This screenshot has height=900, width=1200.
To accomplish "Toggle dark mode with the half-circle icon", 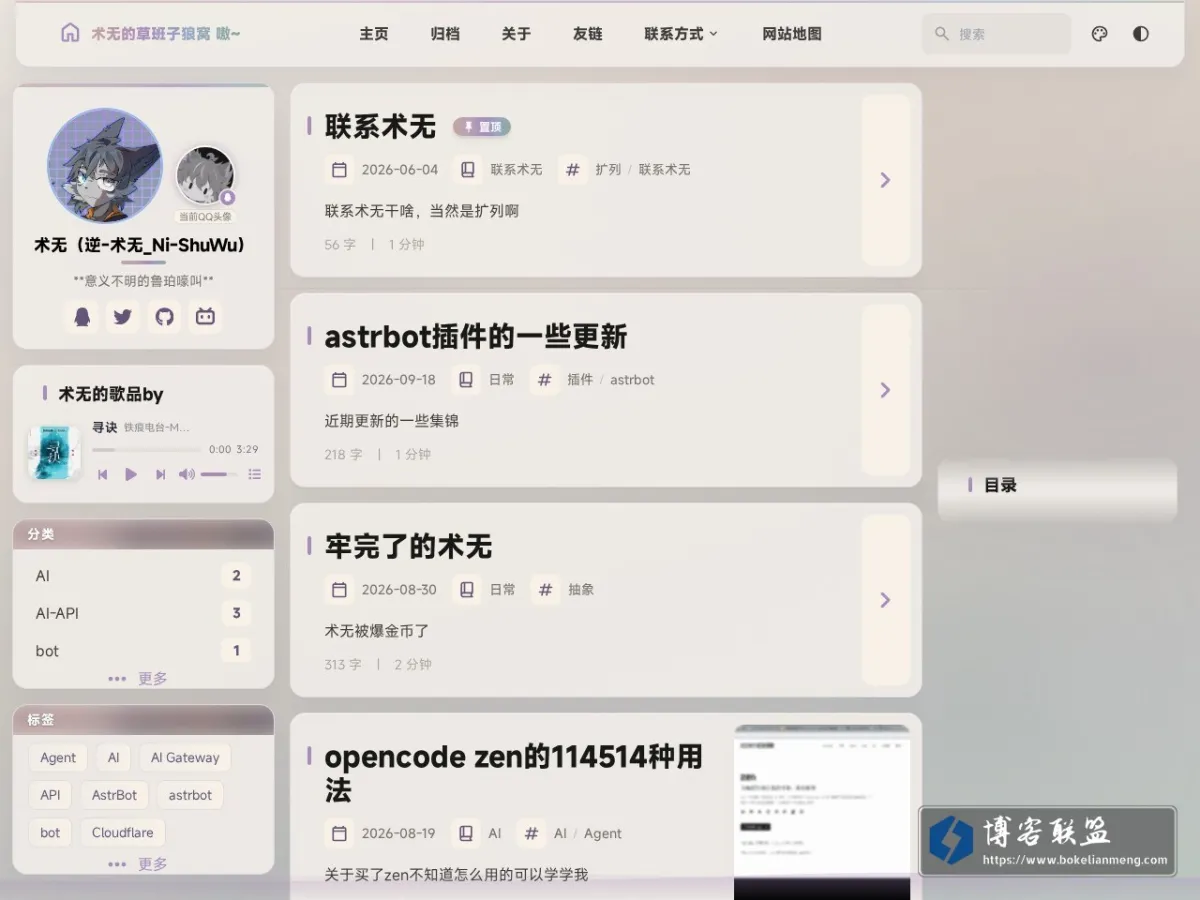I will pyautogui.click(x=1141, y=34).
